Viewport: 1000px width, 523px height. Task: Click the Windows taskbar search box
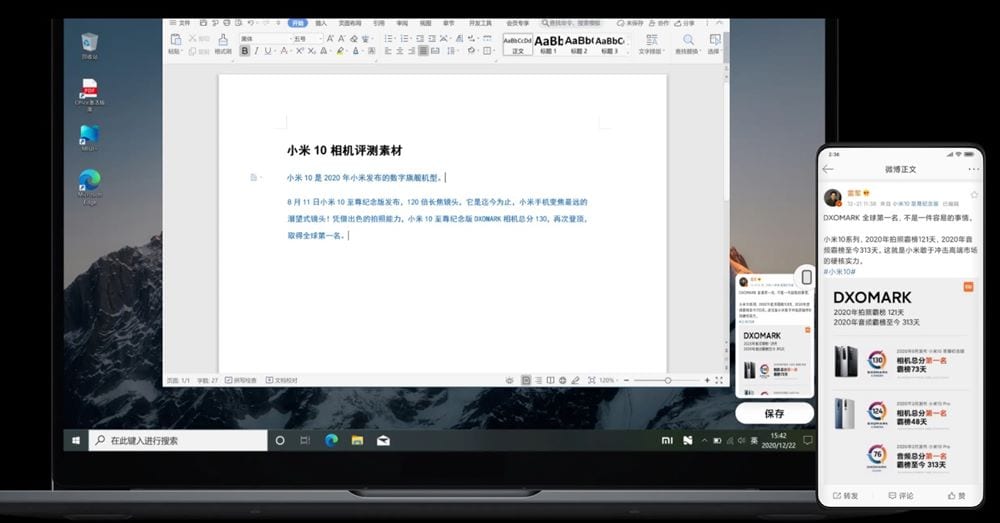click(x=178, y=440)
